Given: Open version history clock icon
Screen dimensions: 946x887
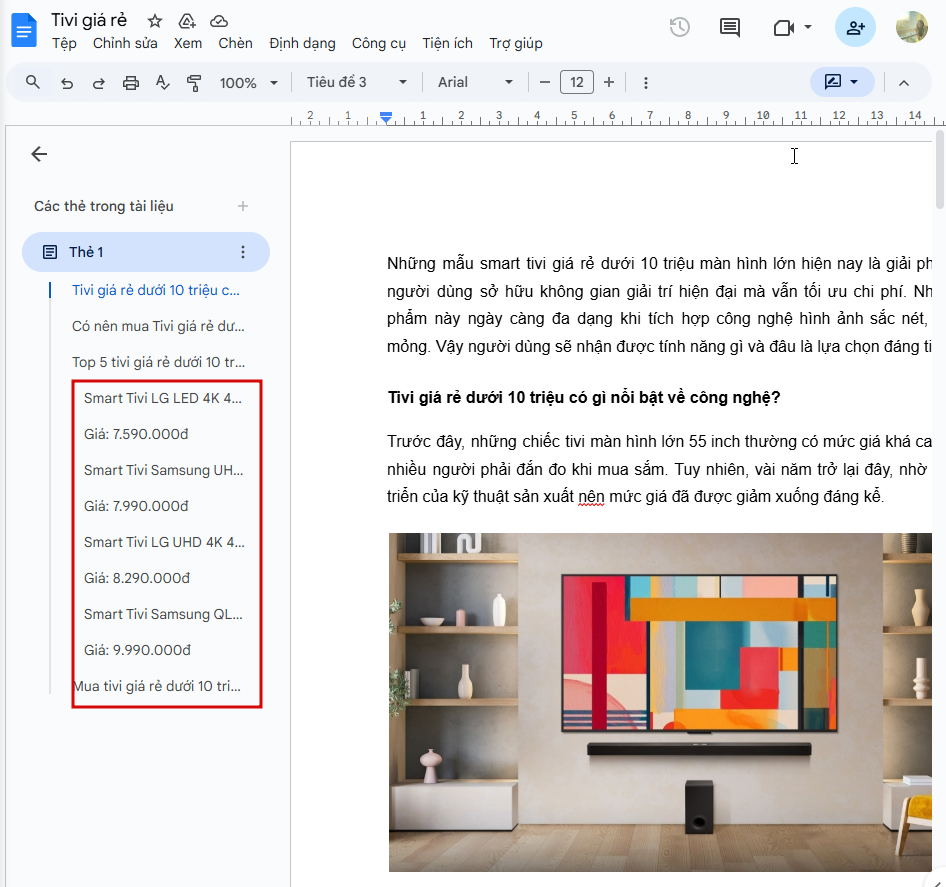Looking at the screenshot, I should tap(680, 27).
